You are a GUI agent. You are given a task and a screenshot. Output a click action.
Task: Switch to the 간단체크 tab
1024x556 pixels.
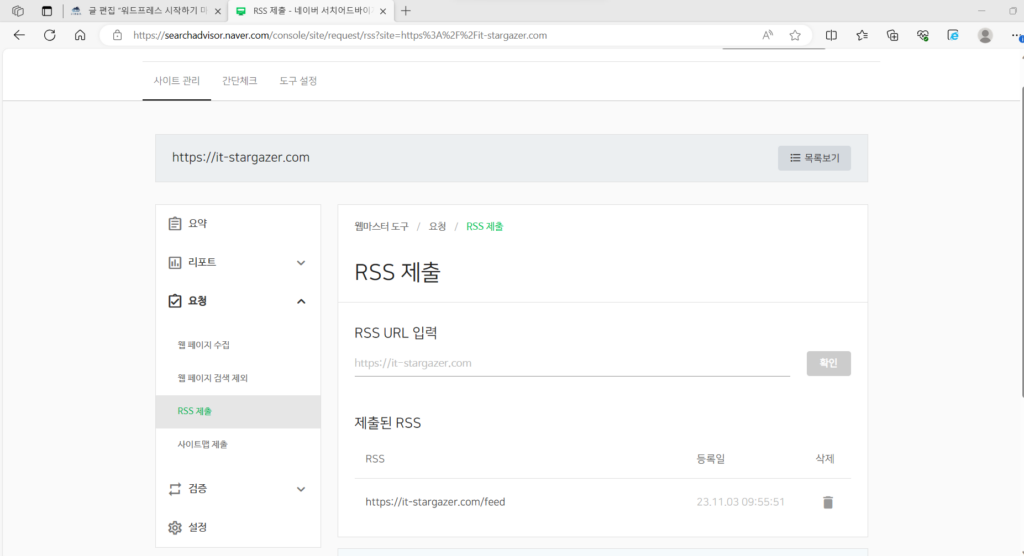point(240,80)
